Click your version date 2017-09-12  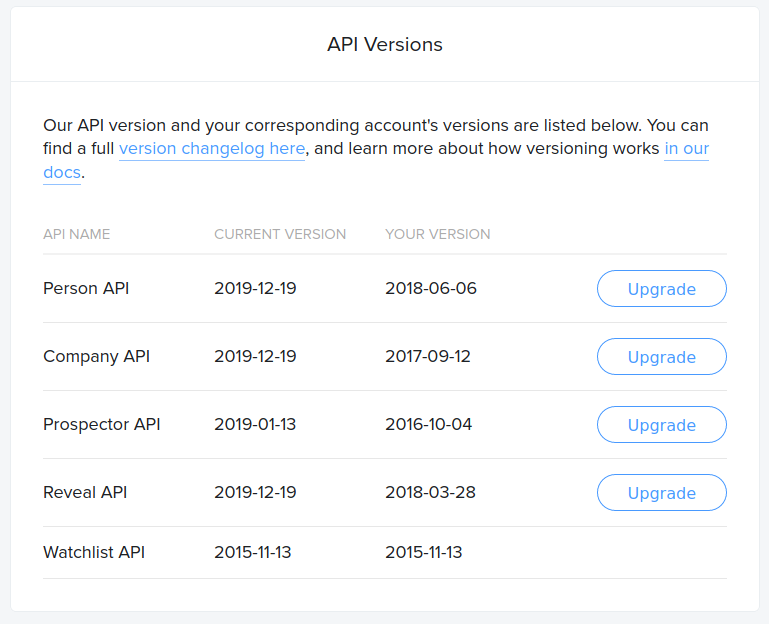pyautogui.click(x=428, y=357)
